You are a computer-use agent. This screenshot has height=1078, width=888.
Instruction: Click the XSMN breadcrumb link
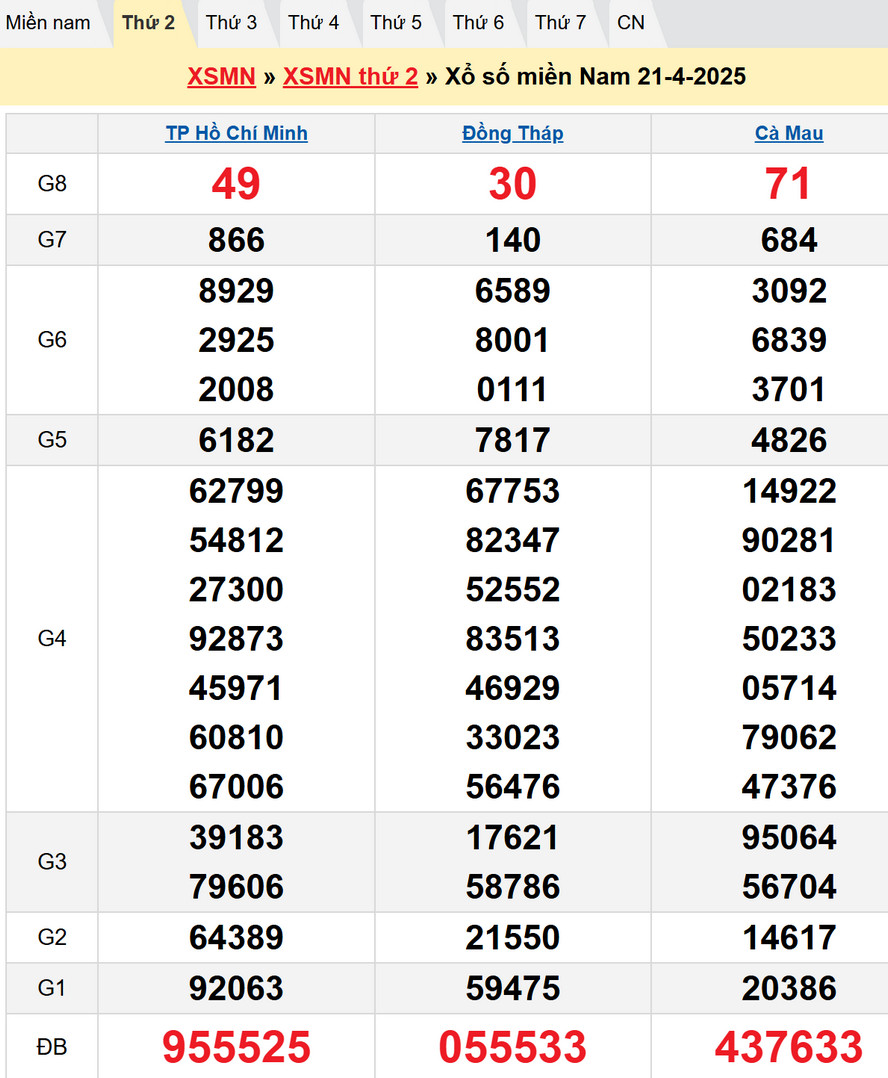click(221, 77)
